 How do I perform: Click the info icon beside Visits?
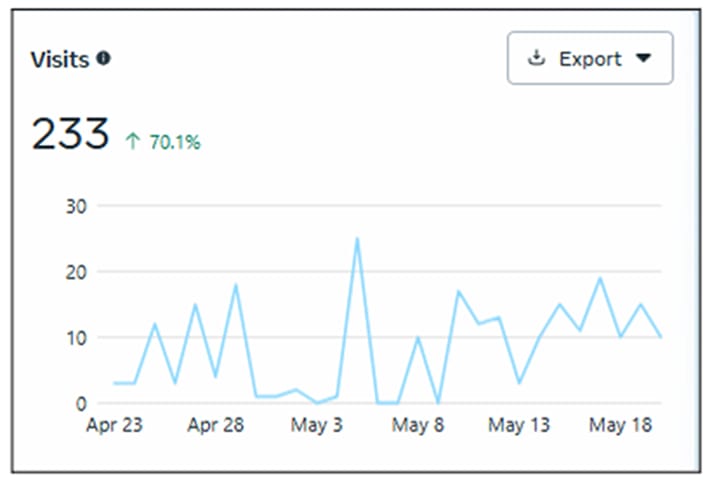(x=104, y=59)
